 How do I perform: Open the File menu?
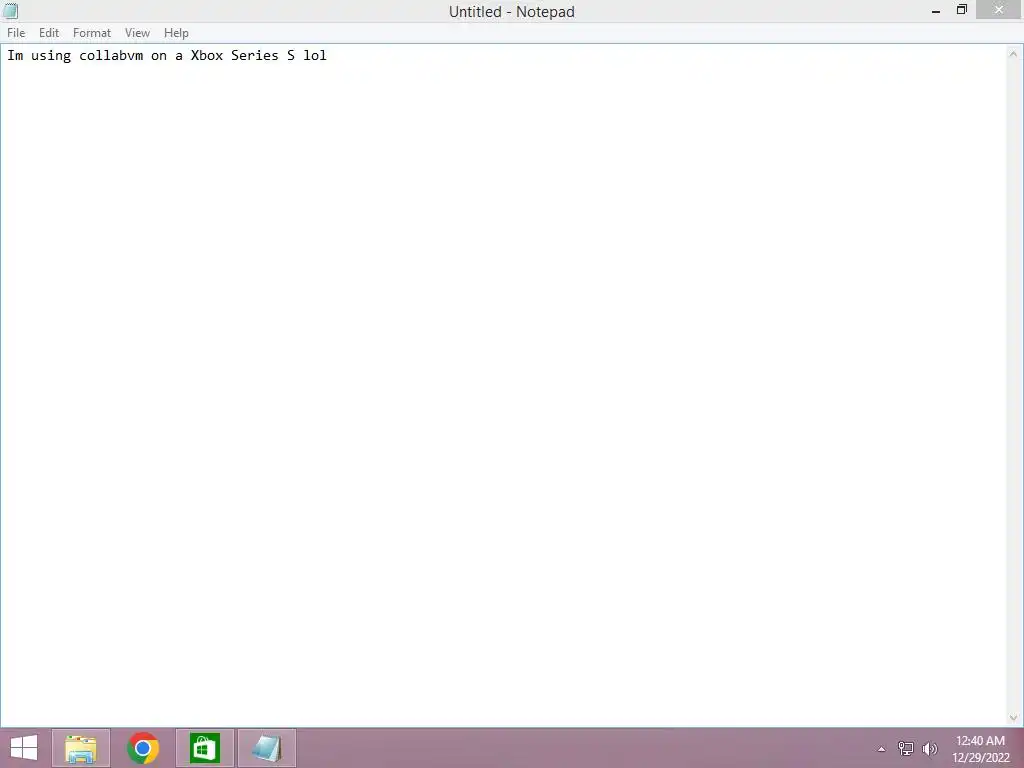pyautogui.click(x=16, y=33)
